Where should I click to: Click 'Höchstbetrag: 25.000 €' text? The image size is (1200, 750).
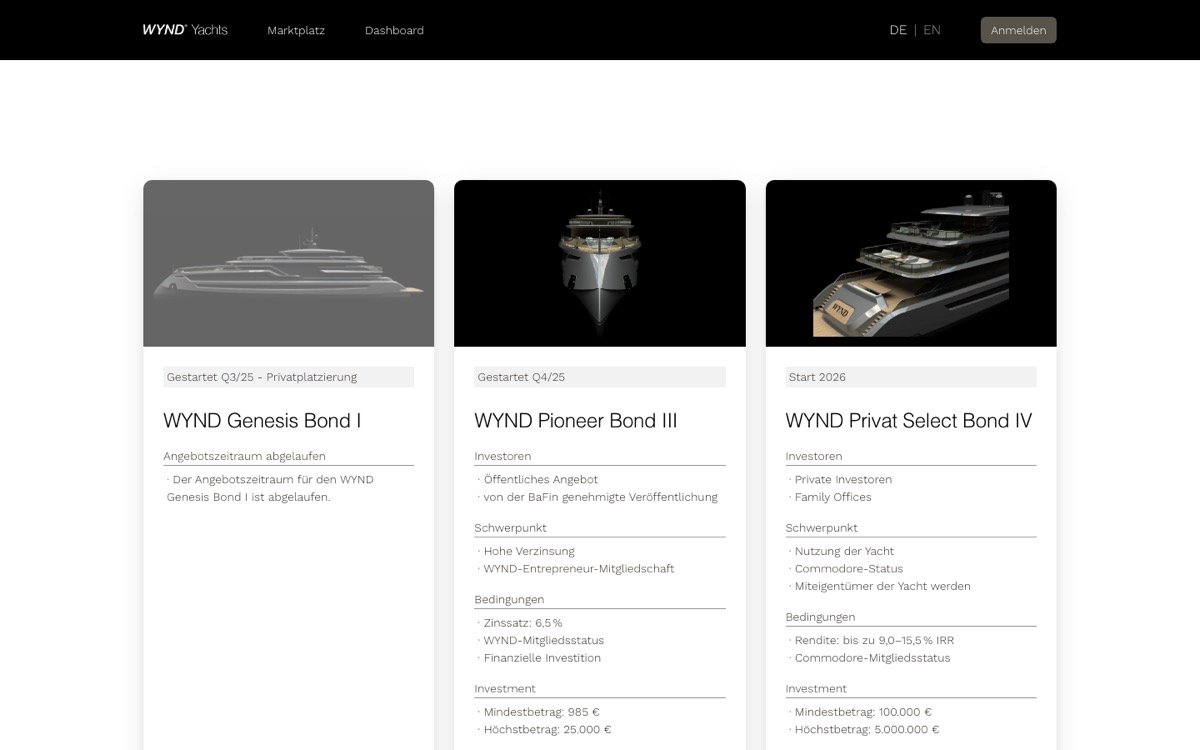[547, 730]
